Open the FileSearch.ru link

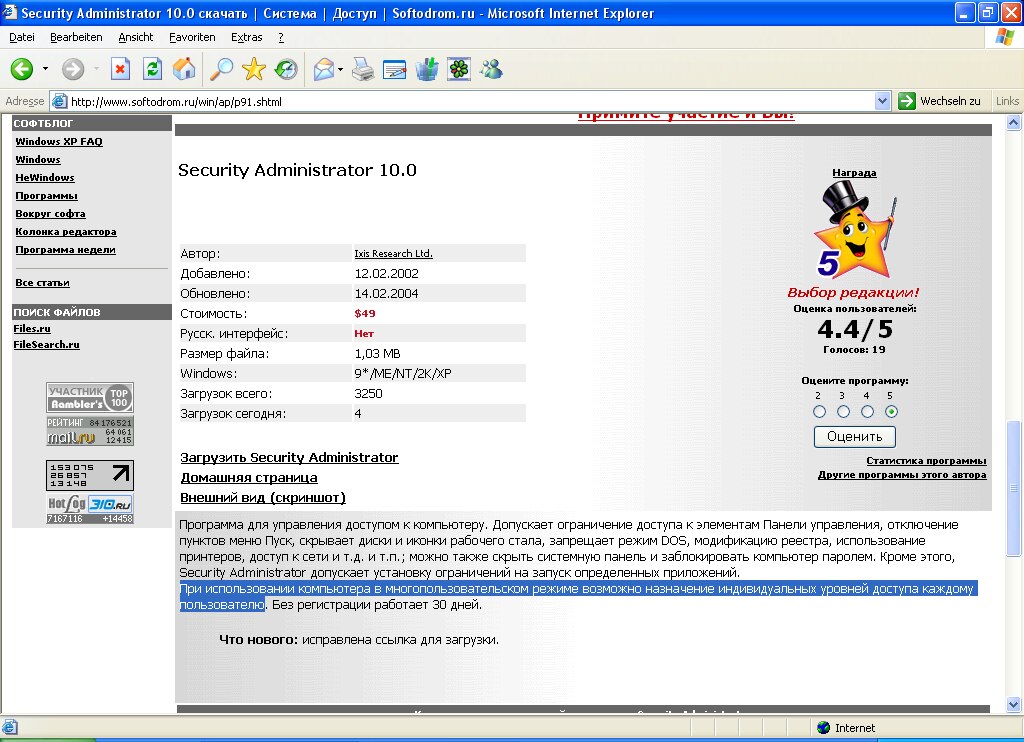(x=46, y=344)
